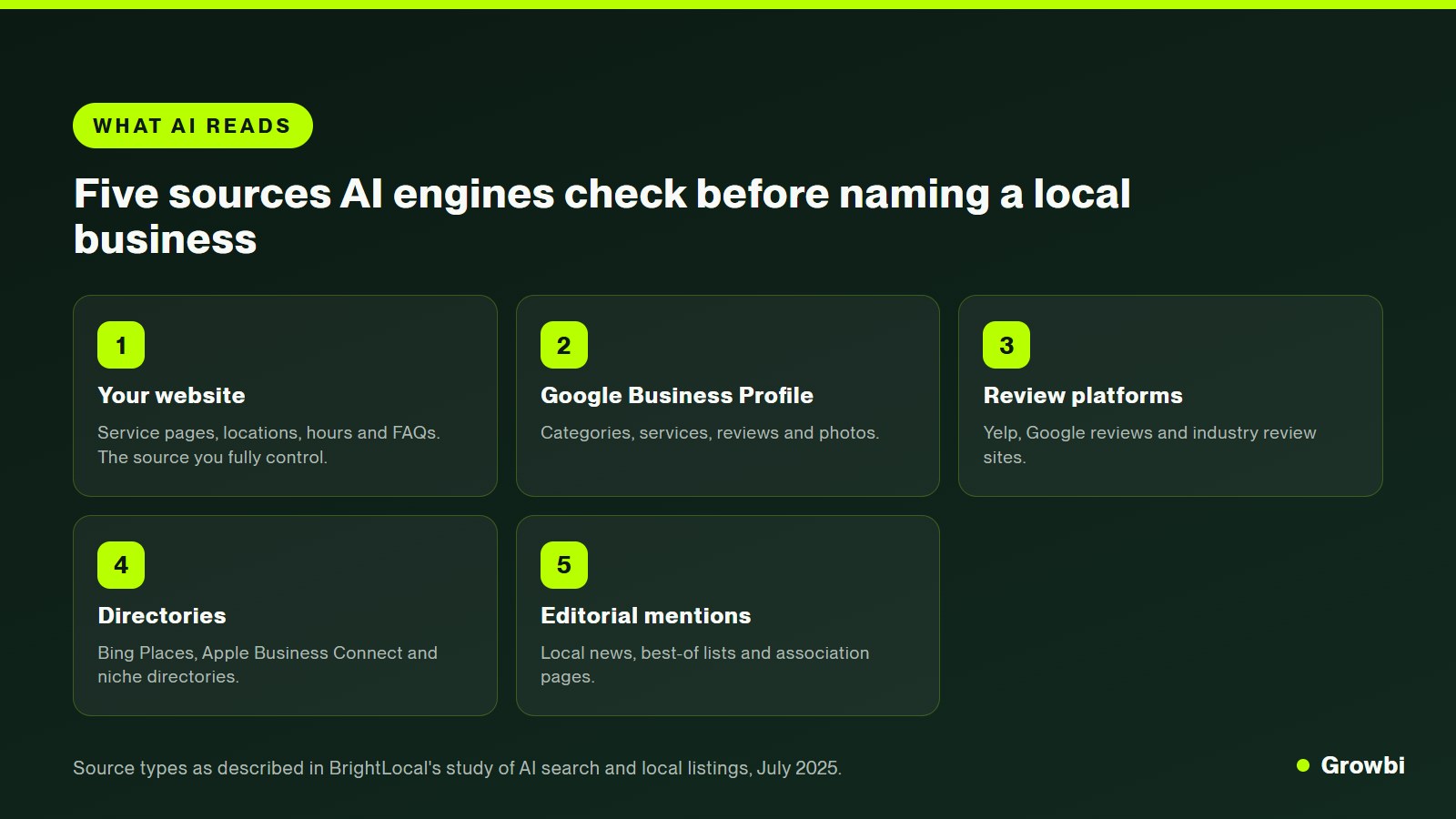Click the "Your website" card title
The image size is (1456, 819).
171,396
